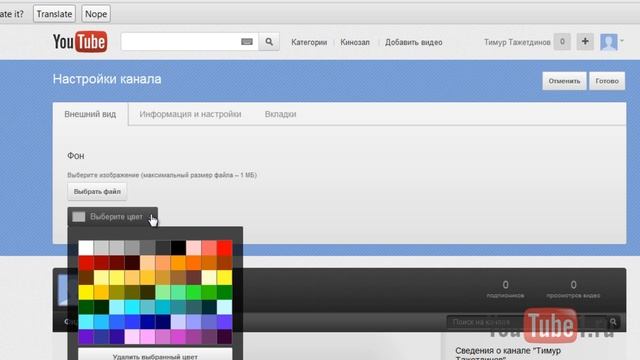Select the cream pale-yellow swatch

[x=209, y=277]
